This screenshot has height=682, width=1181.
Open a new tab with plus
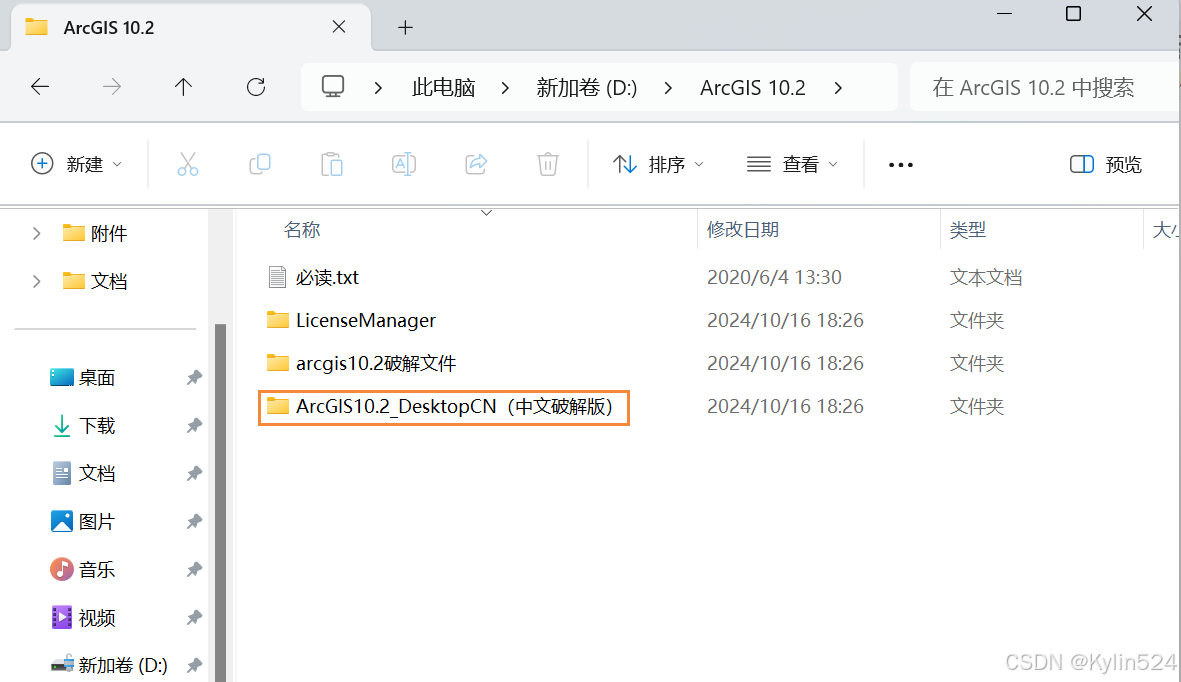(405, 28)
